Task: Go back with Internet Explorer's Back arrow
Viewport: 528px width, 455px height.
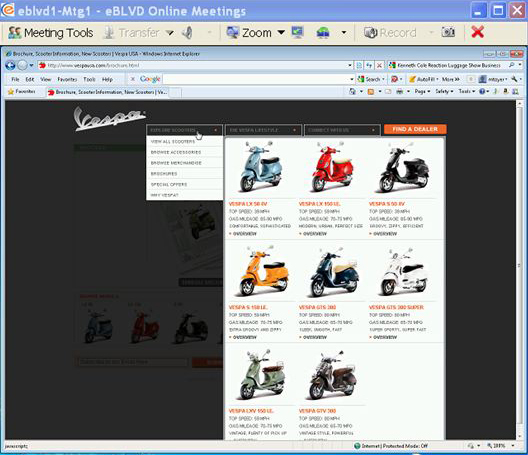Action: [x=10, y=65]
